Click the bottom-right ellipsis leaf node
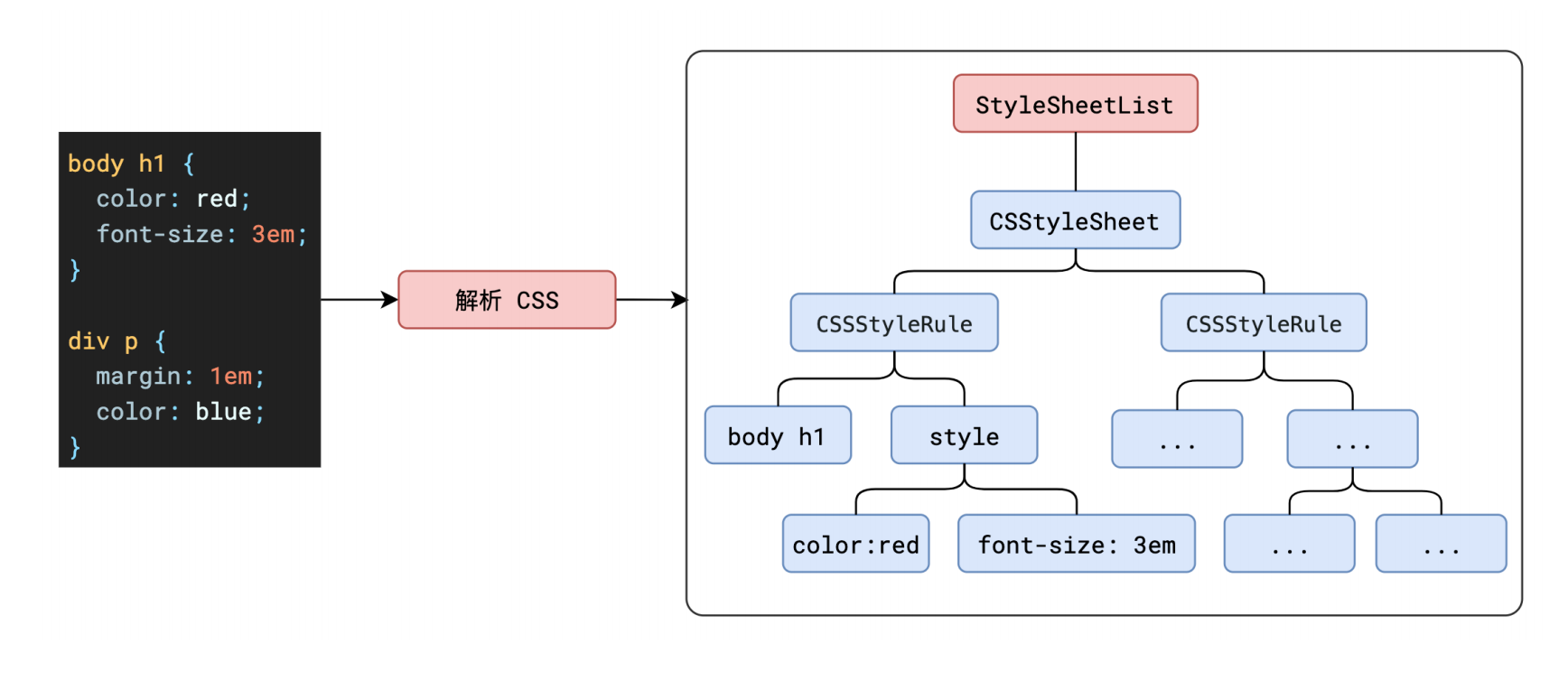Viewport: 1568px width, 681px height. click(1442, 544)
